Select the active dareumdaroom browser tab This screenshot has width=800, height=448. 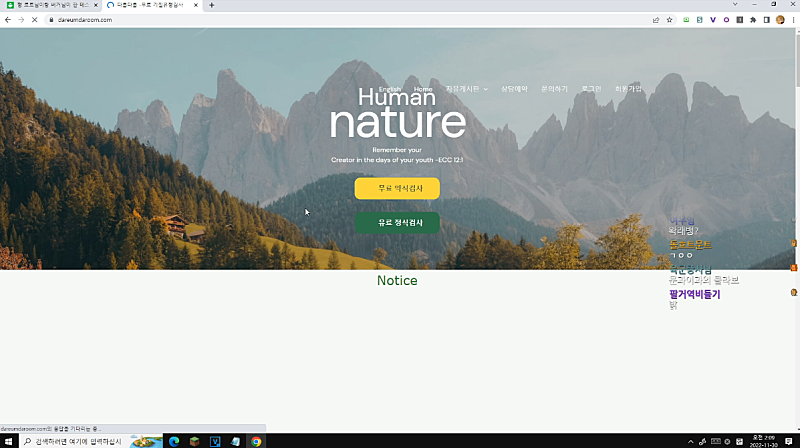[x=152, y=5]
